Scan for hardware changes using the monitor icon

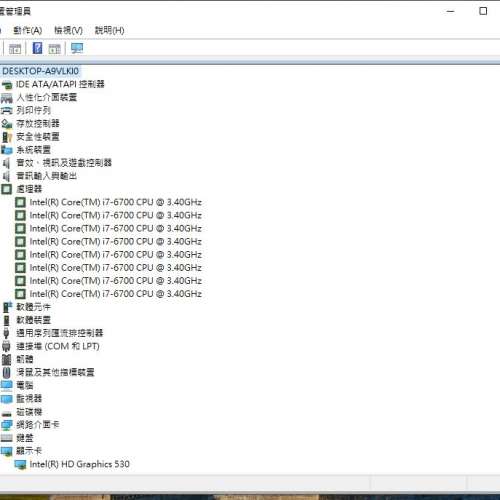[x=77, y=49]
